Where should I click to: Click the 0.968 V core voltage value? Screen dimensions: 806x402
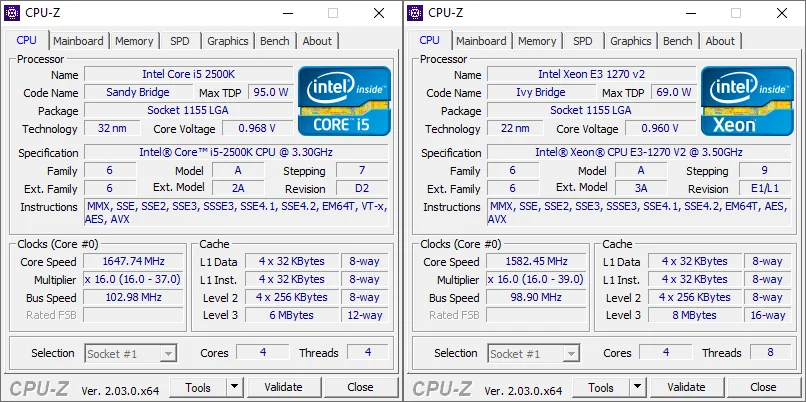(x=258, y=129)
